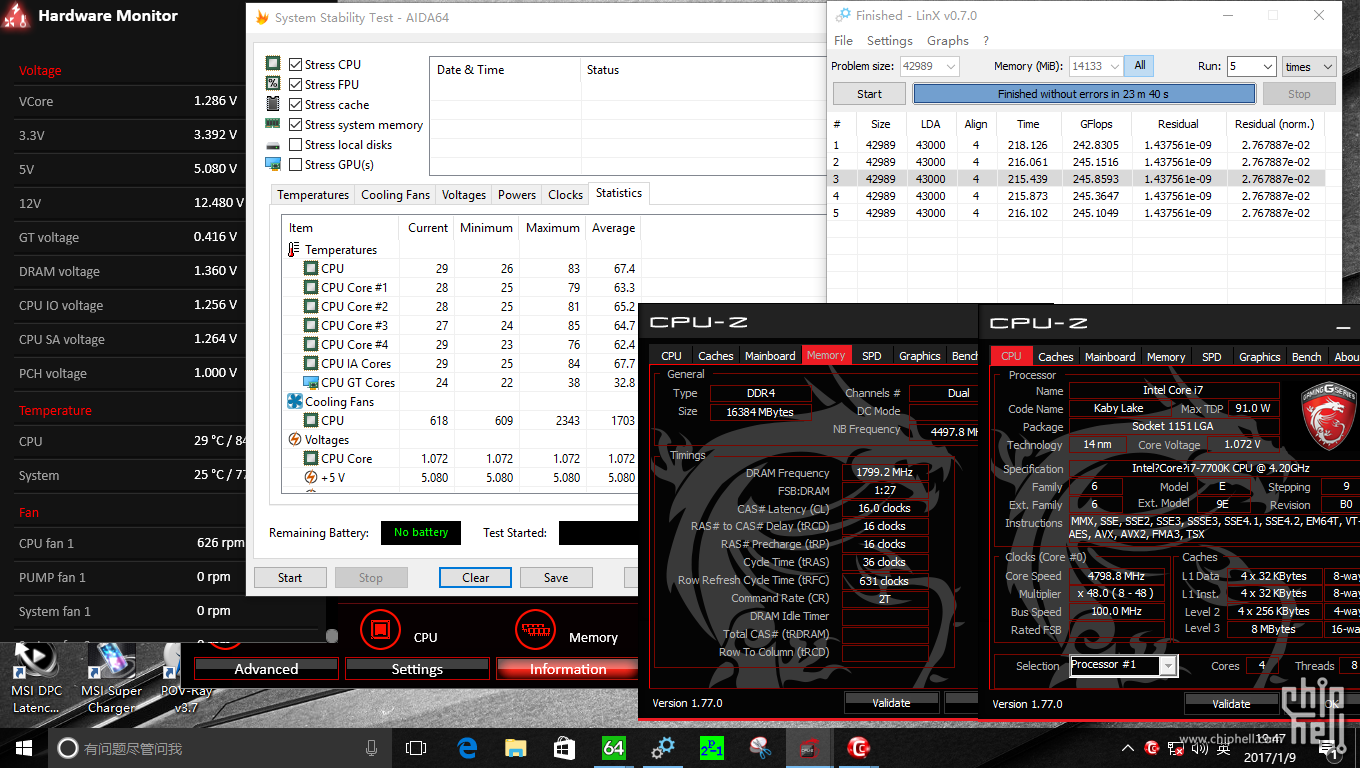This screenshot has width=1360, height=768.
Task: Open the LinX times unit dropdown
Action: point(1309,66)
